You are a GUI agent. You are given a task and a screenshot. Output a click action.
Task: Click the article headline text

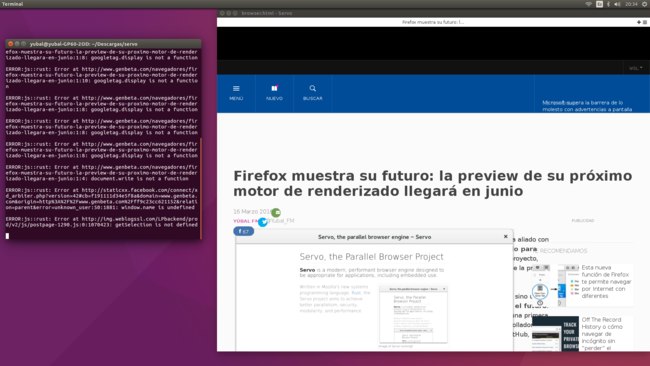tap(433, 183)
